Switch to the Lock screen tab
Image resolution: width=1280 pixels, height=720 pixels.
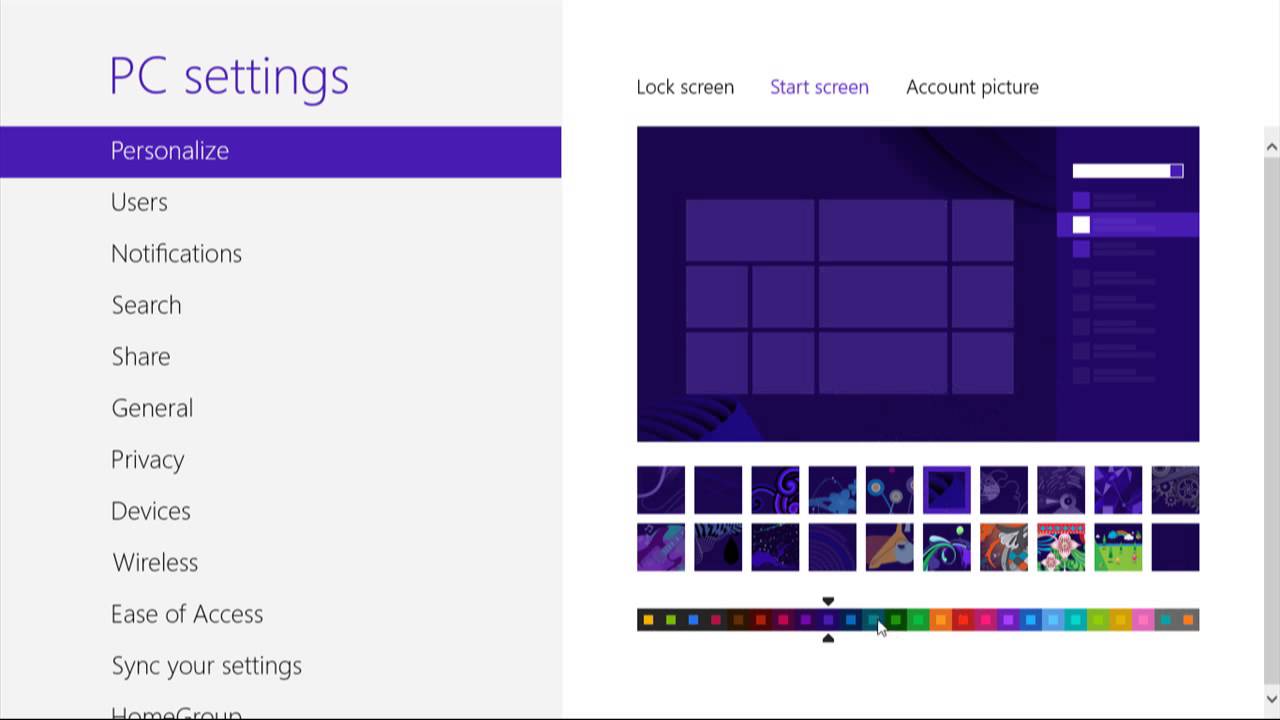[x=685, y=87]
